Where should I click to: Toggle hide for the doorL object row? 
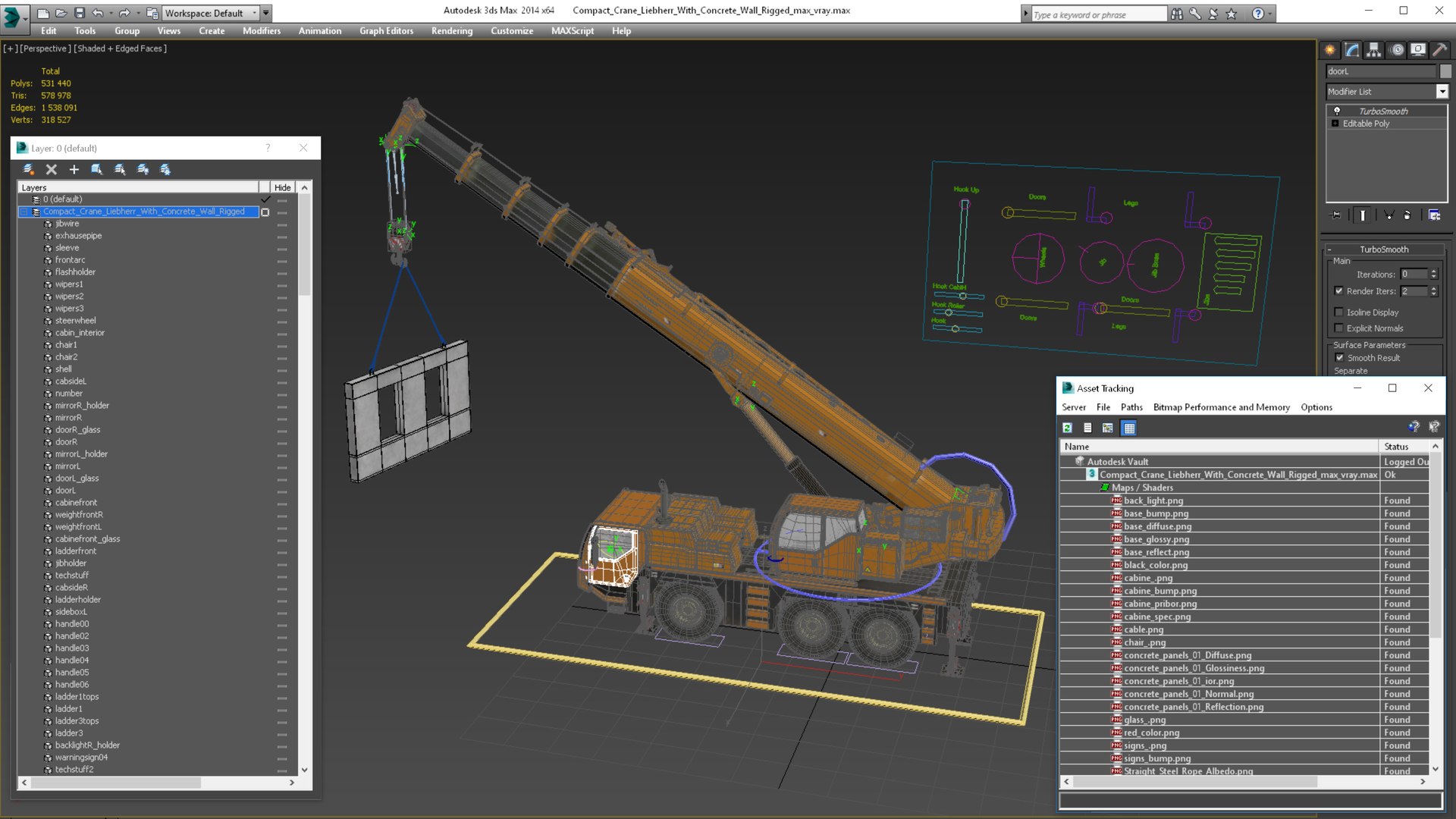pyautogui.click(x=282, y=491)
